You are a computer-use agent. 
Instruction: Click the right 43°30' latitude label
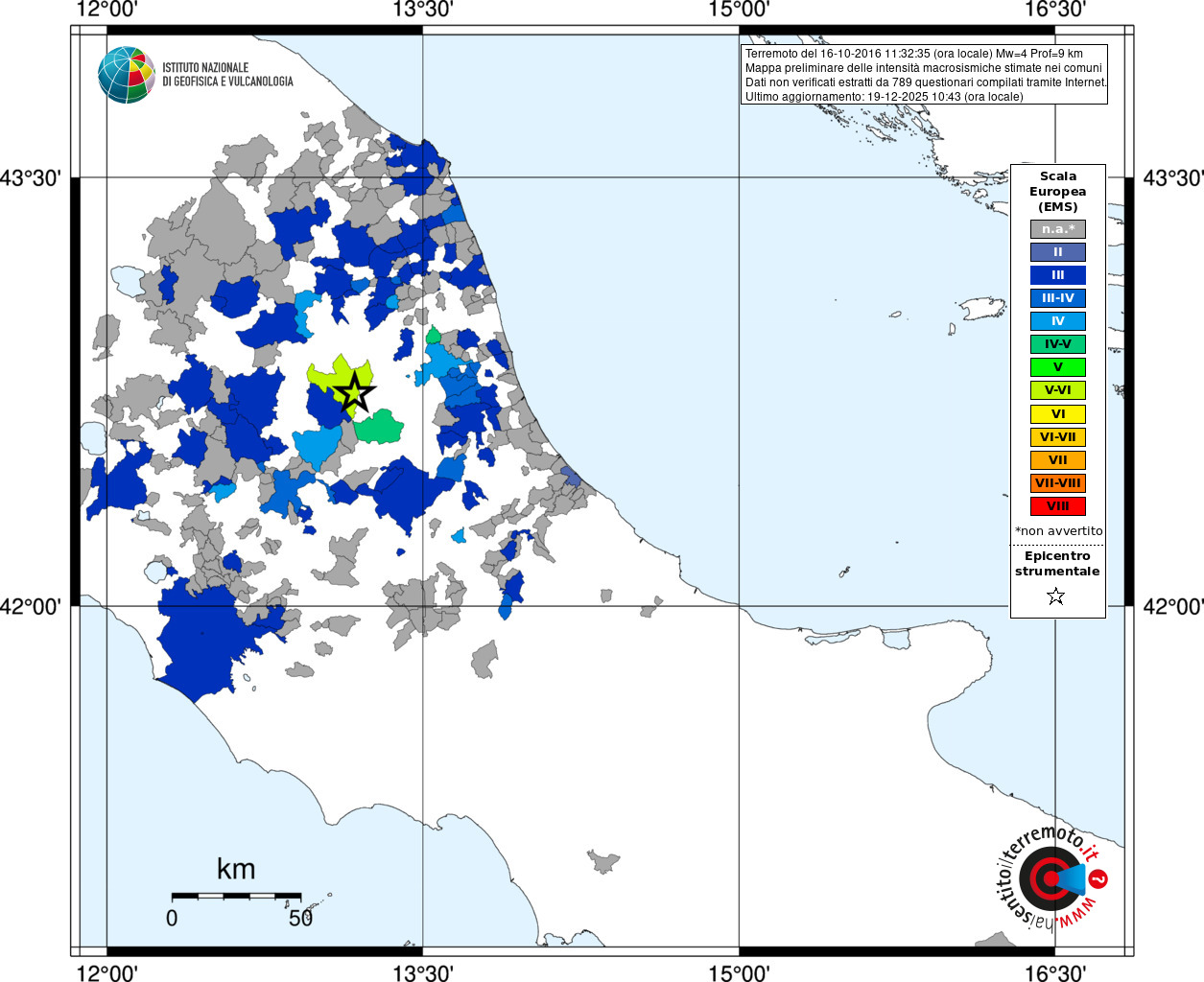(x=1172, y=178)
